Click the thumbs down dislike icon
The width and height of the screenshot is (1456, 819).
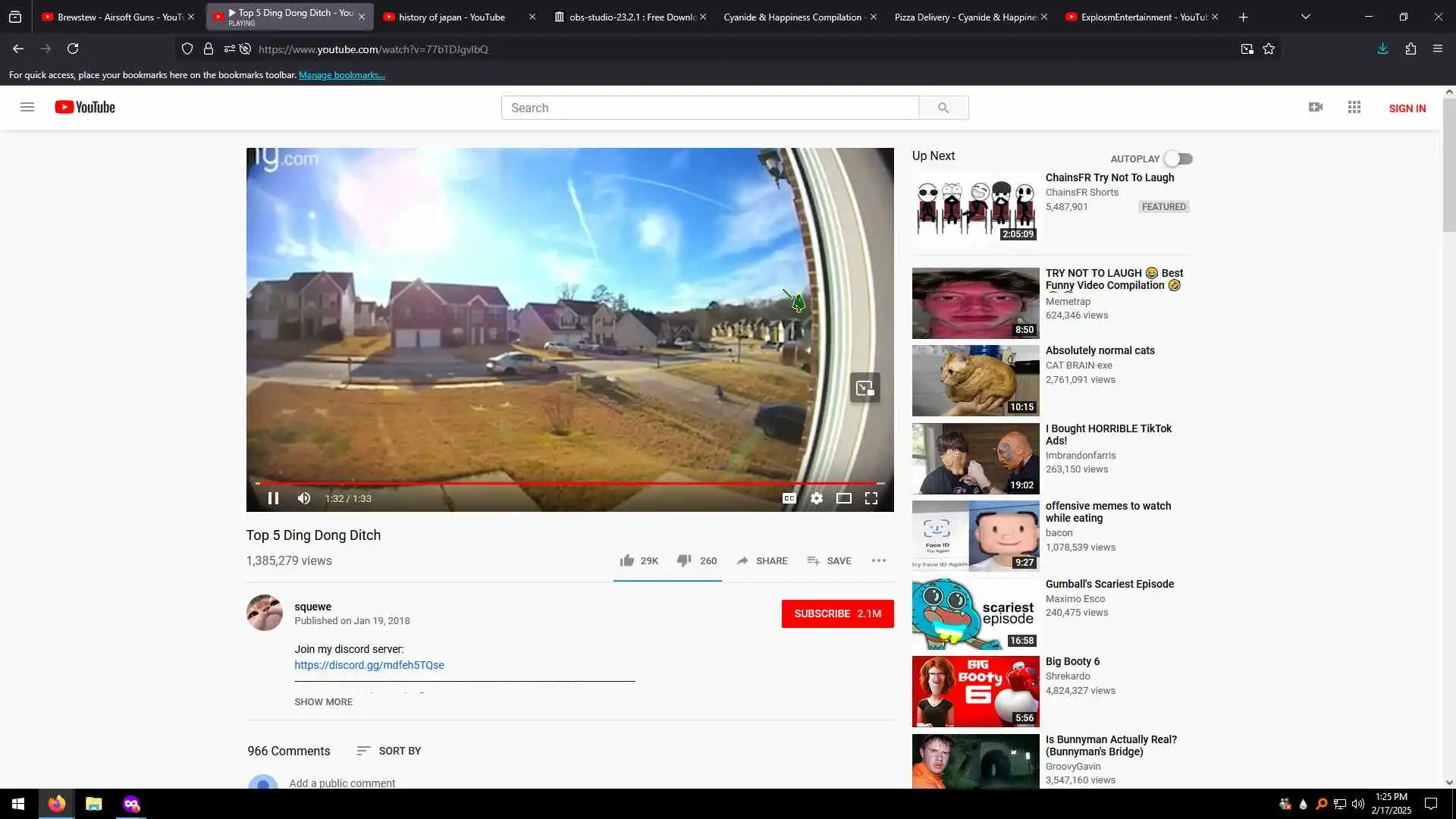pos(683,560)
